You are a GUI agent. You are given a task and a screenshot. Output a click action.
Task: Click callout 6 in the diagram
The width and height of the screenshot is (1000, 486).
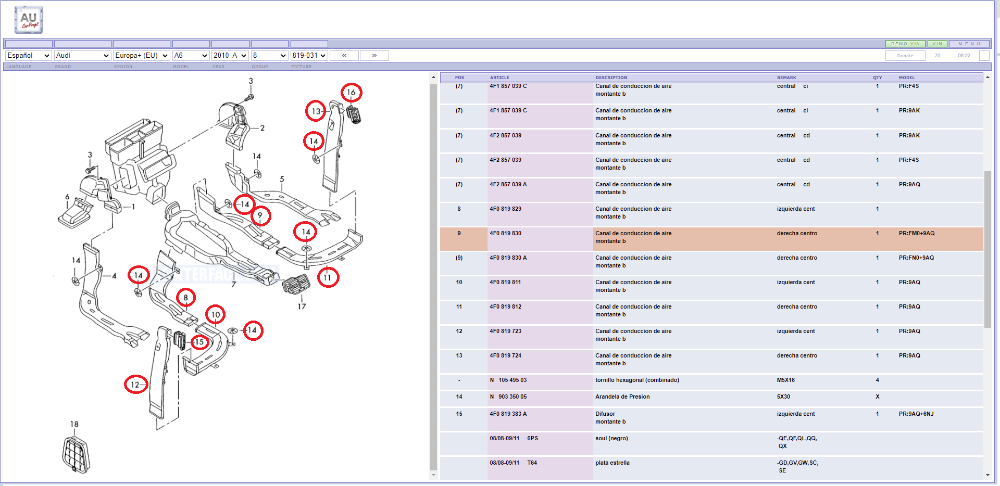coord(68,197)
